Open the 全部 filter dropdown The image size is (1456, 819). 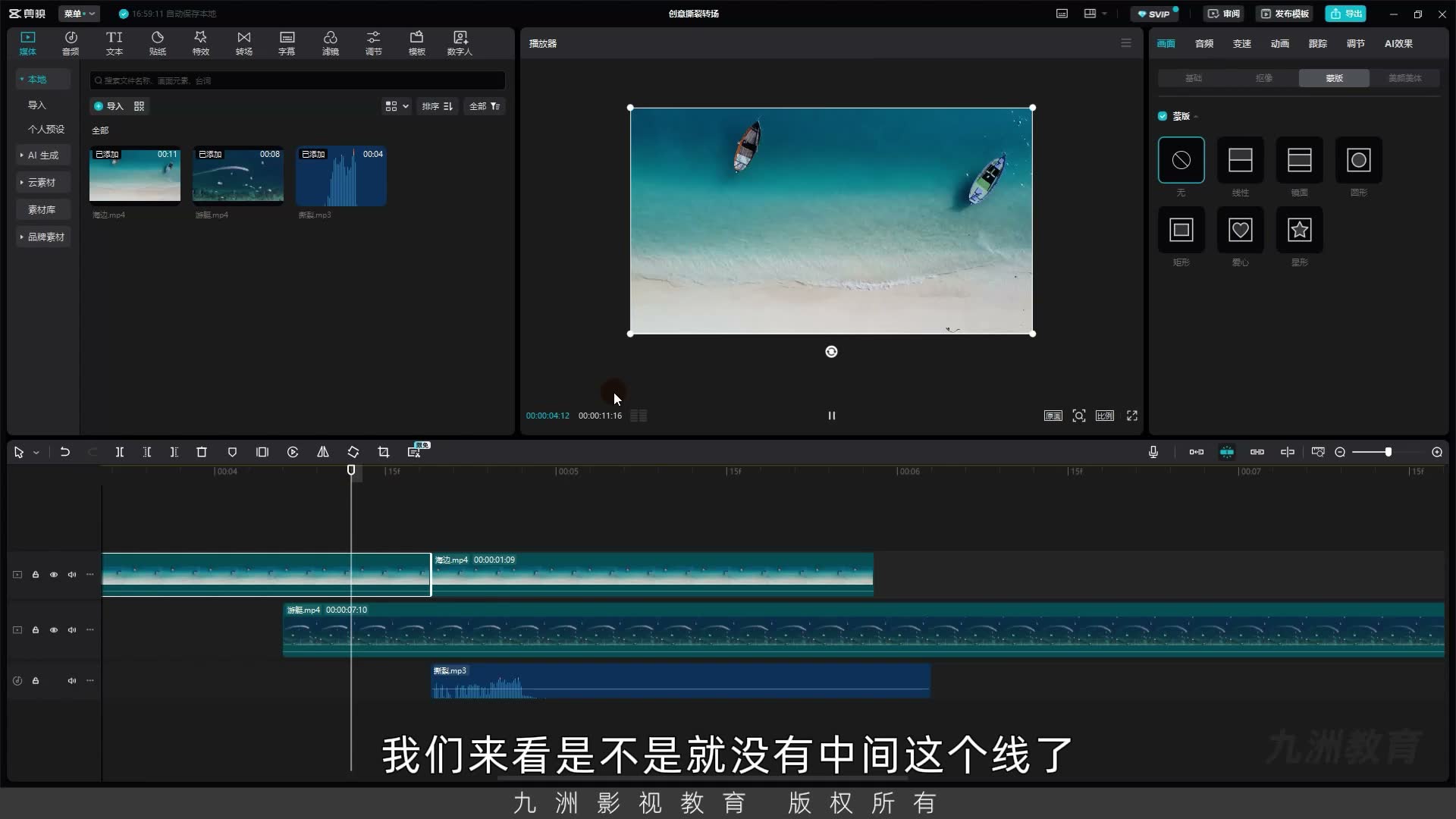pyautogui.click(x=485, y=106)
